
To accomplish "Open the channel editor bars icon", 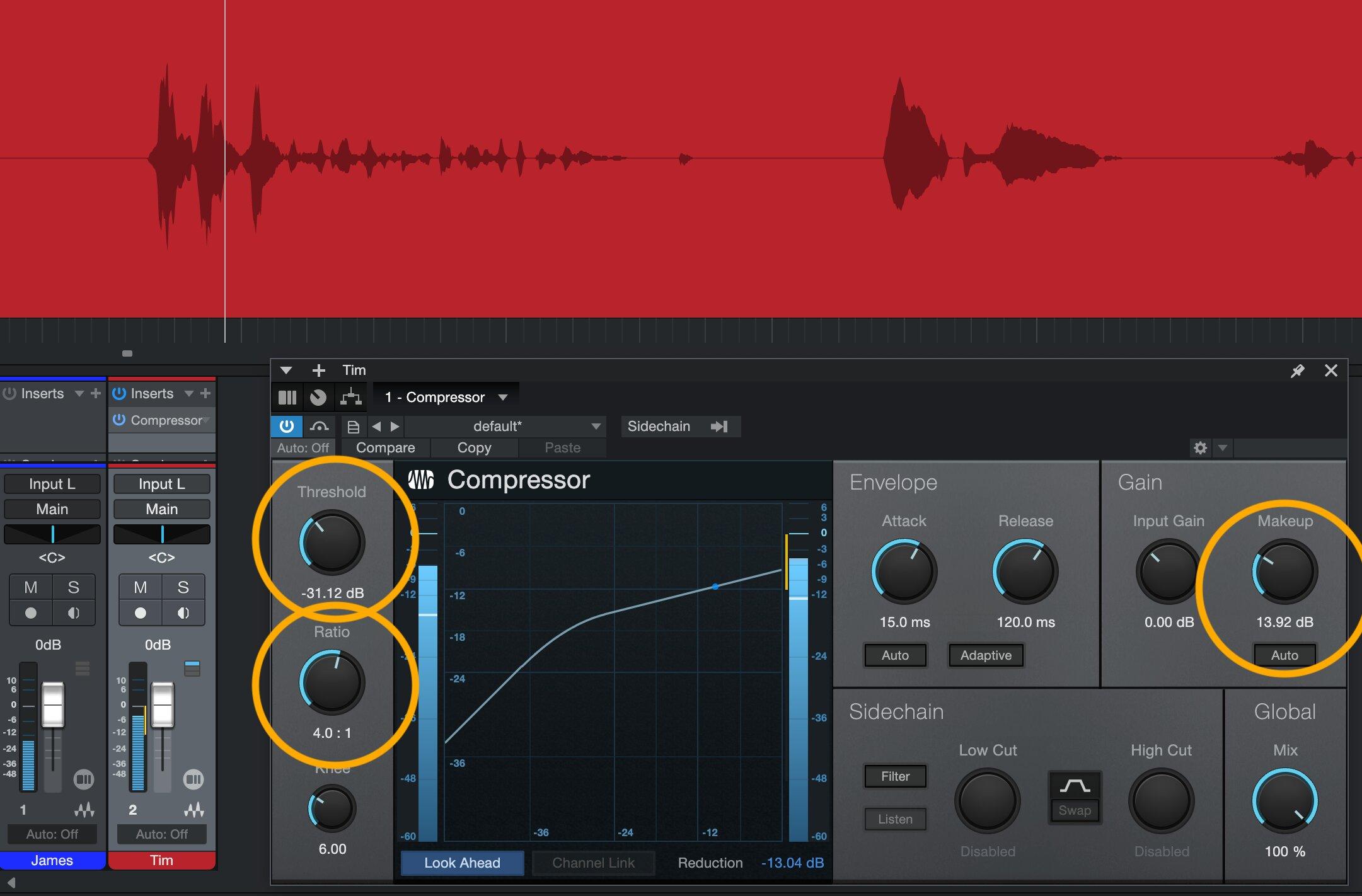I will 287,397.
